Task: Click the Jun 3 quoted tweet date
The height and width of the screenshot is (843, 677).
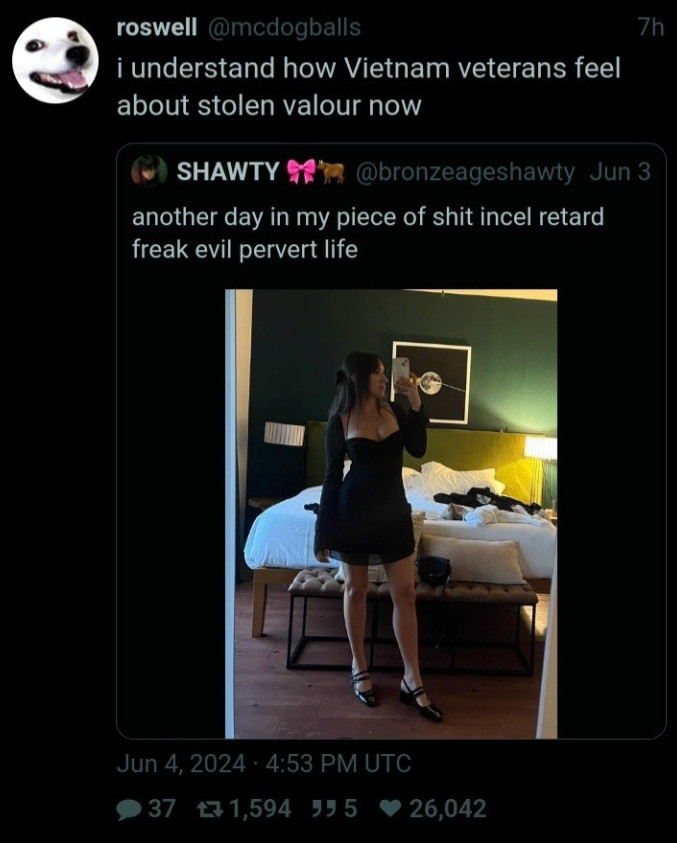Action: click(x=620, y=172)
